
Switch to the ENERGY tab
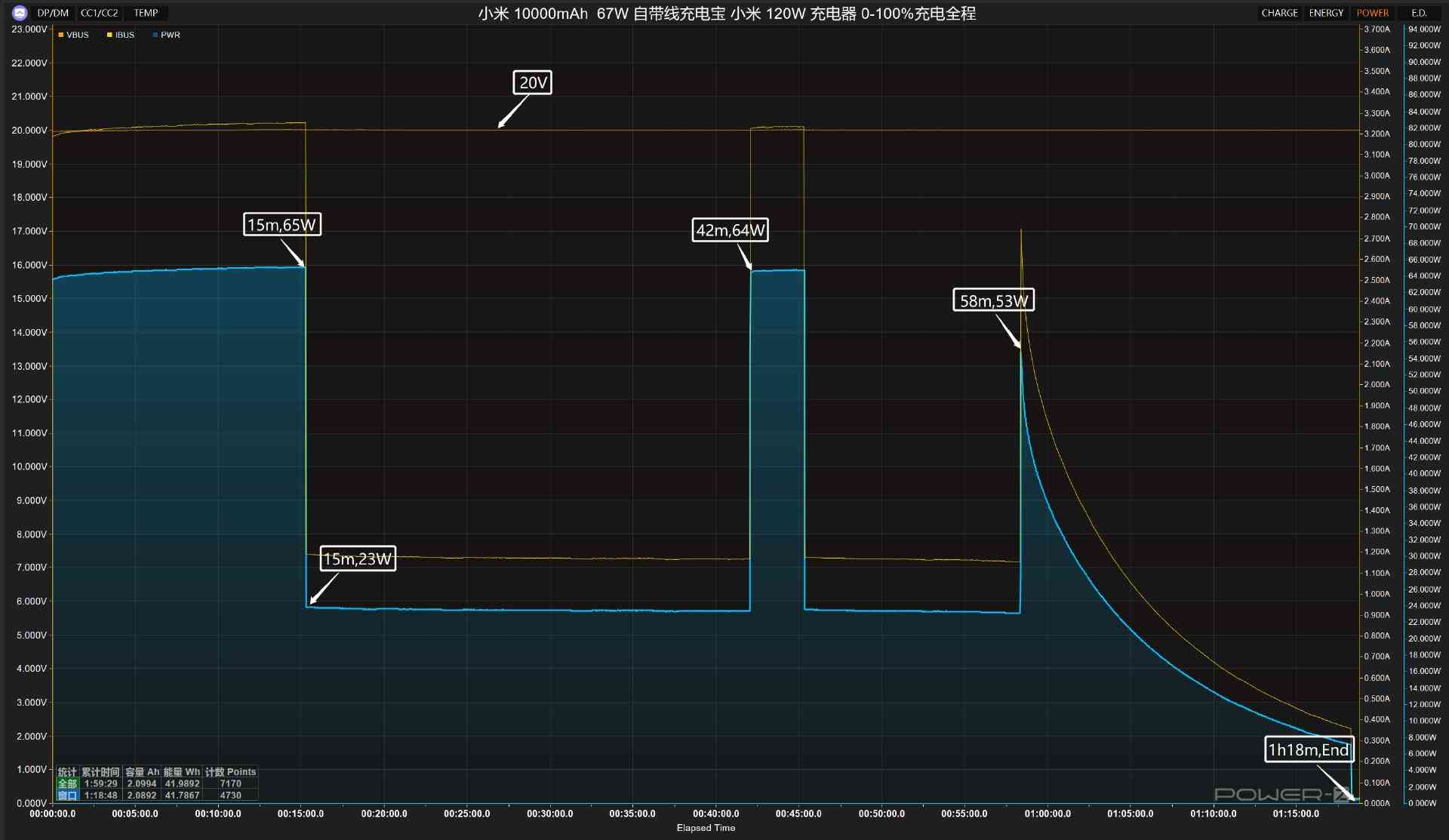[x=1326, y=13]
